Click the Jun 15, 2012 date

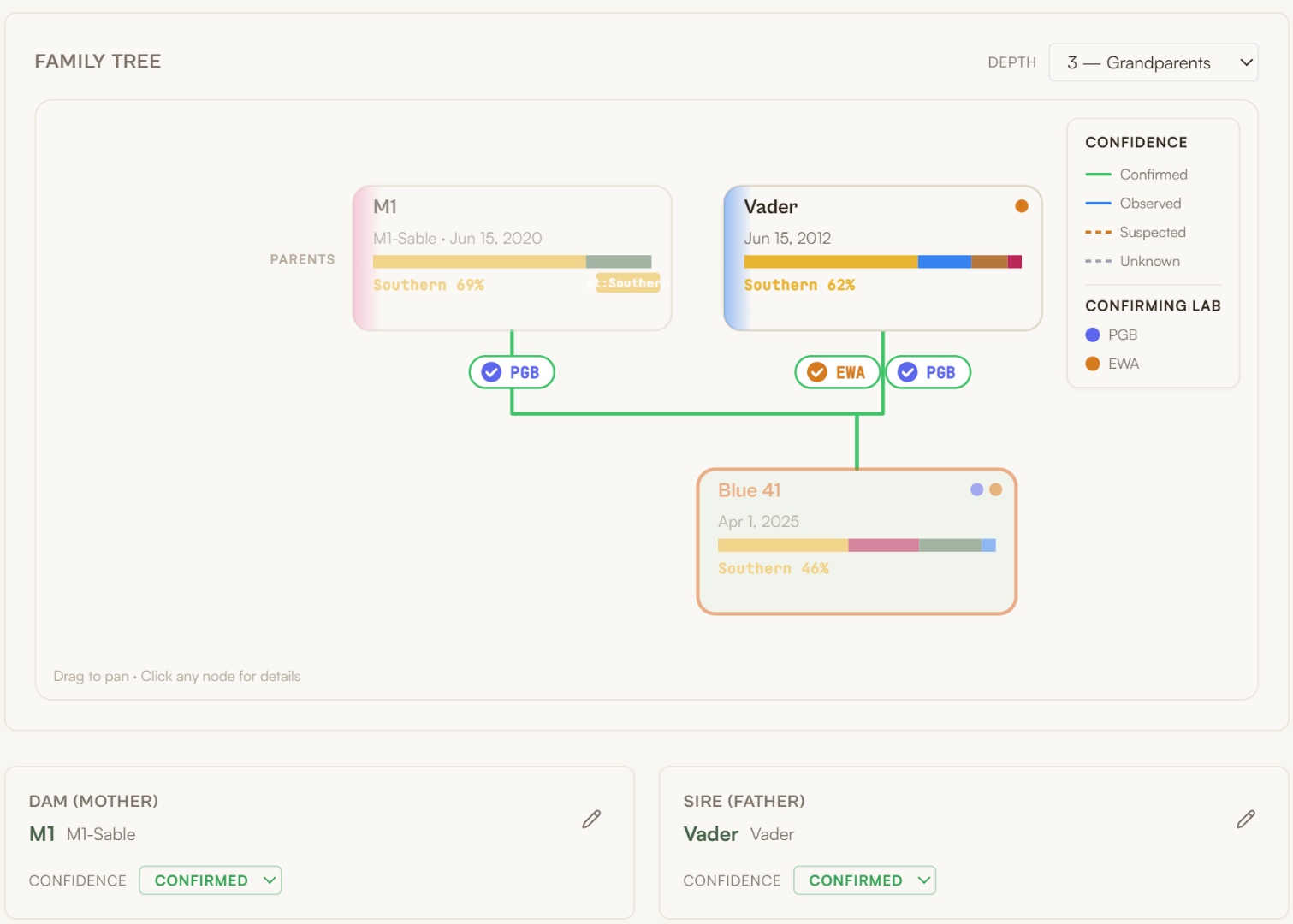[787, 239]
